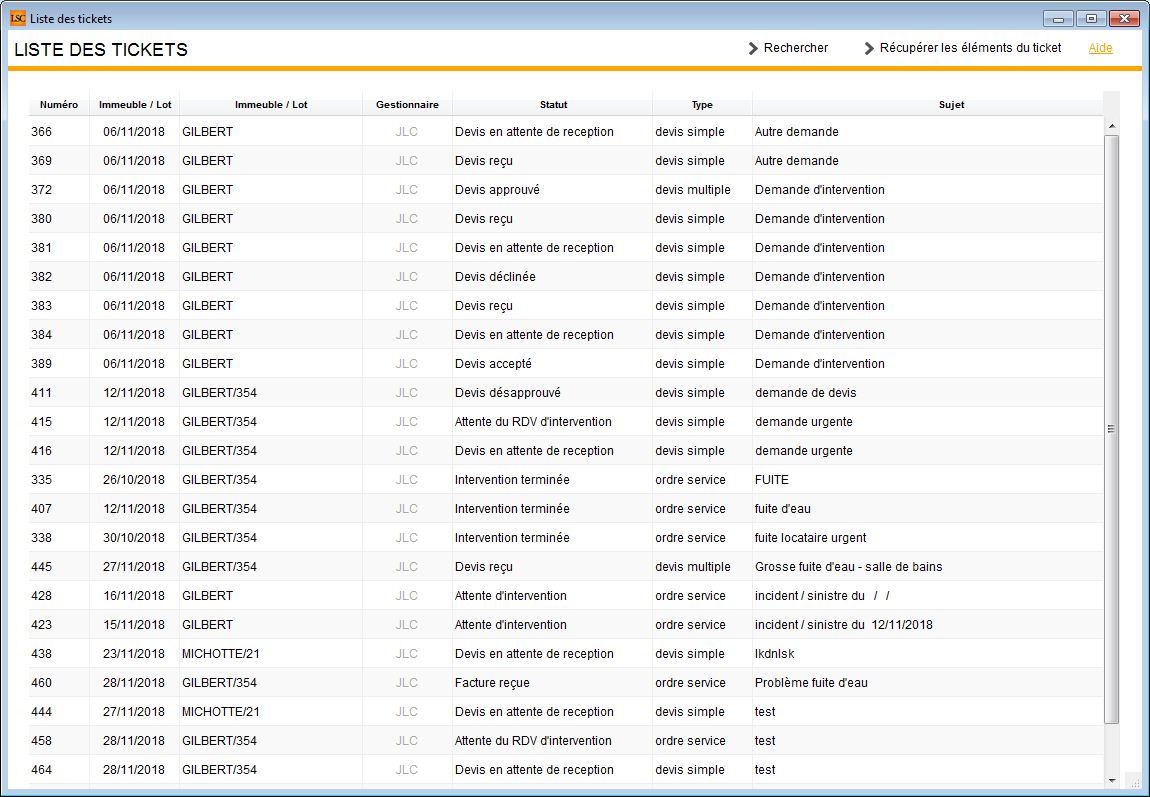Viewport: 1150px width, 797px height.
Task: Click the Type column header
Action: click(702, 105)
